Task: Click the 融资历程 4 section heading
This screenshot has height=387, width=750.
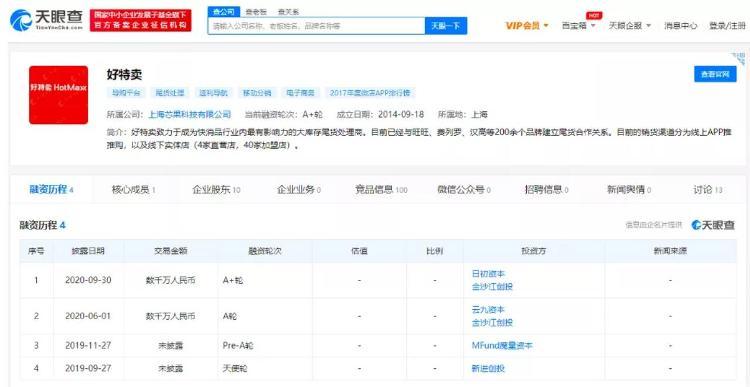Action: point(42,225)
